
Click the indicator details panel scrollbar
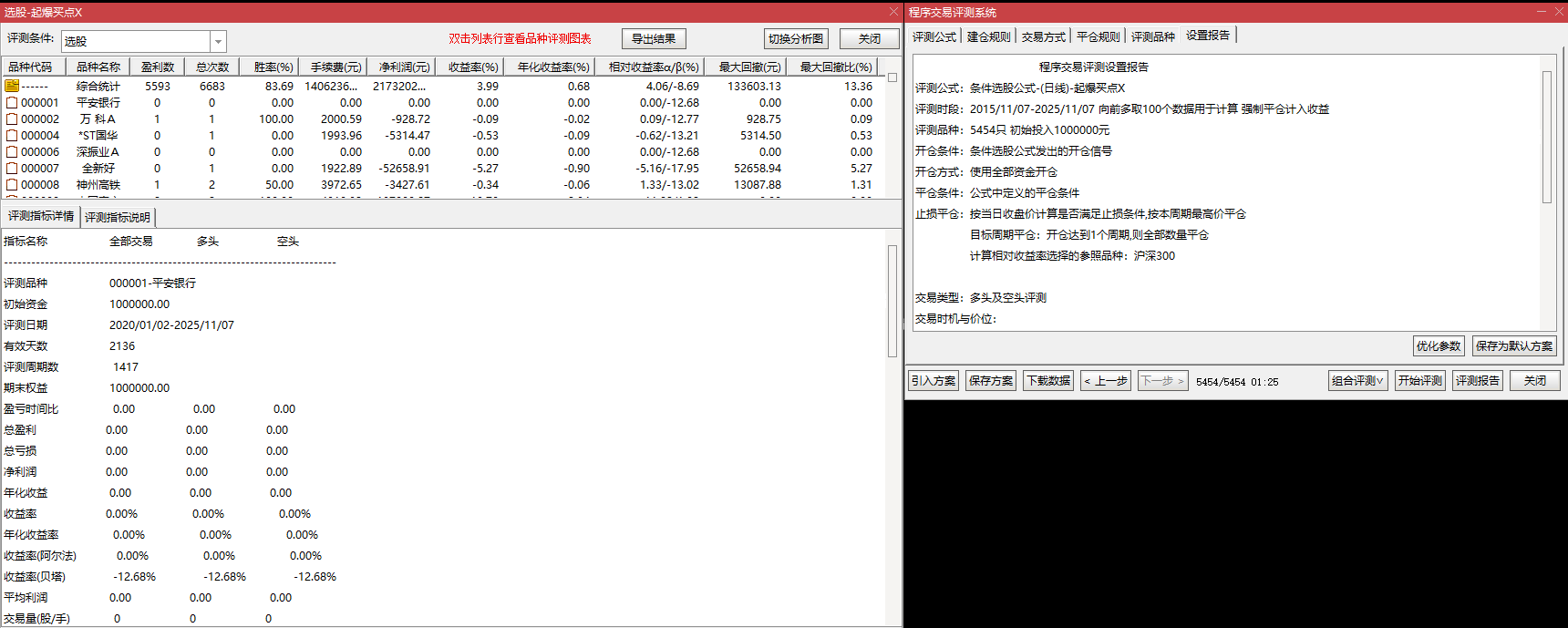tap(892, 301)
